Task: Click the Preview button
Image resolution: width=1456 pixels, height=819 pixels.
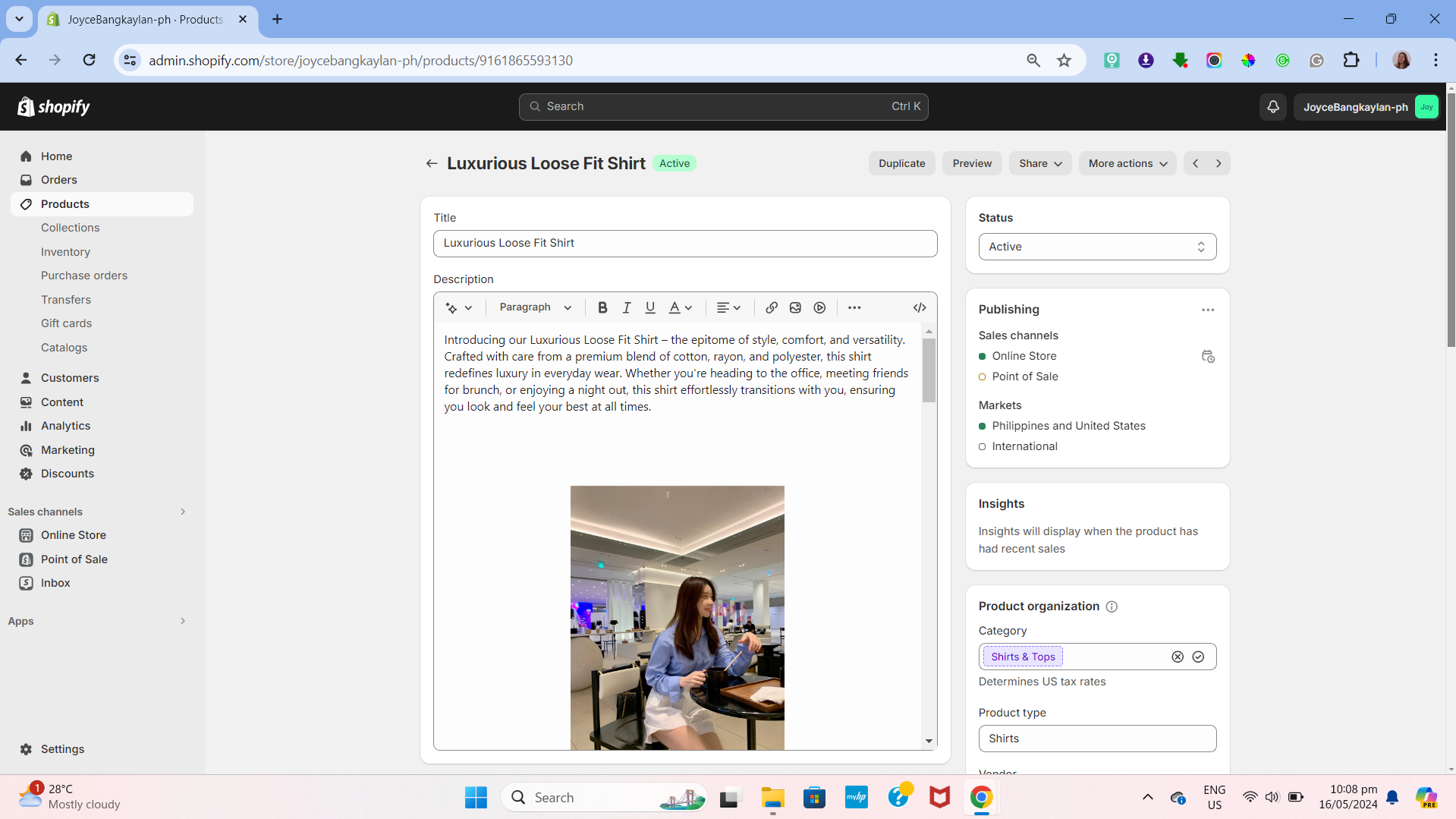Action: [972, 163]
